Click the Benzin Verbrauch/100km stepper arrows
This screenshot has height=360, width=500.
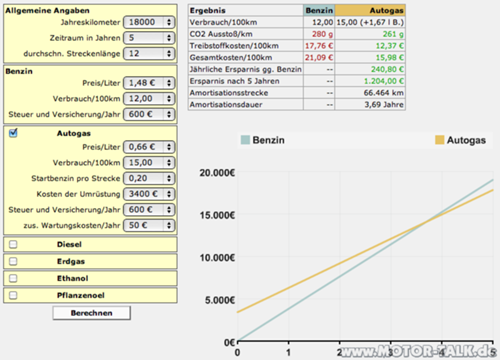pos(169,99)
